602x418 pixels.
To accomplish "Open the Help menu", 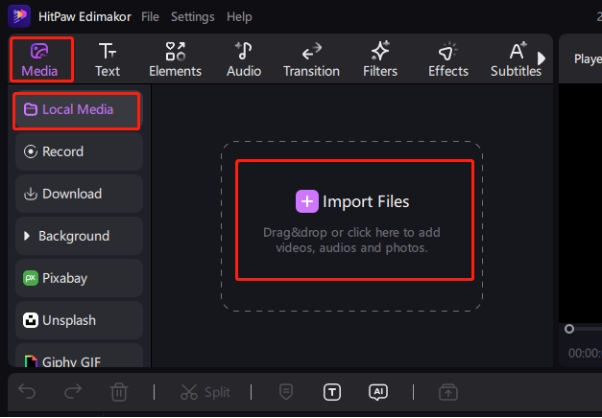I will point(239,17).
